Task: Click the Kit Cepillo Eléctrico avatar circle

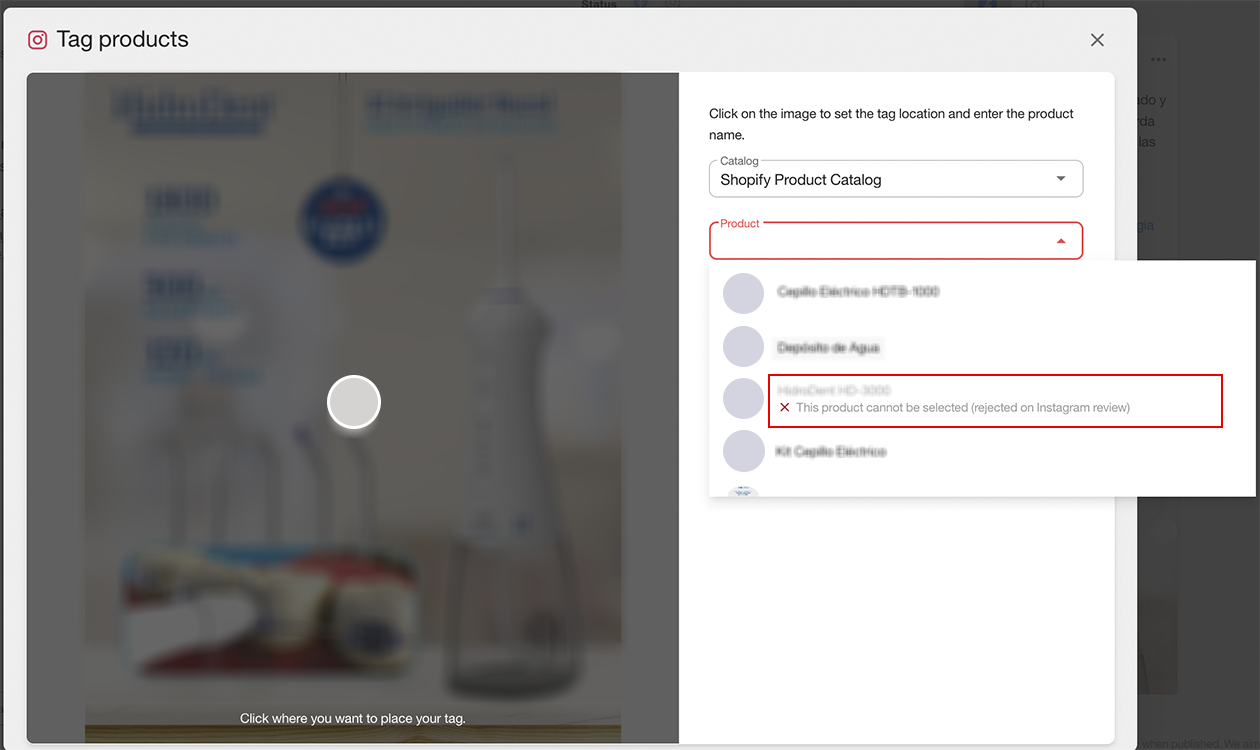Action: coord(743,451)
